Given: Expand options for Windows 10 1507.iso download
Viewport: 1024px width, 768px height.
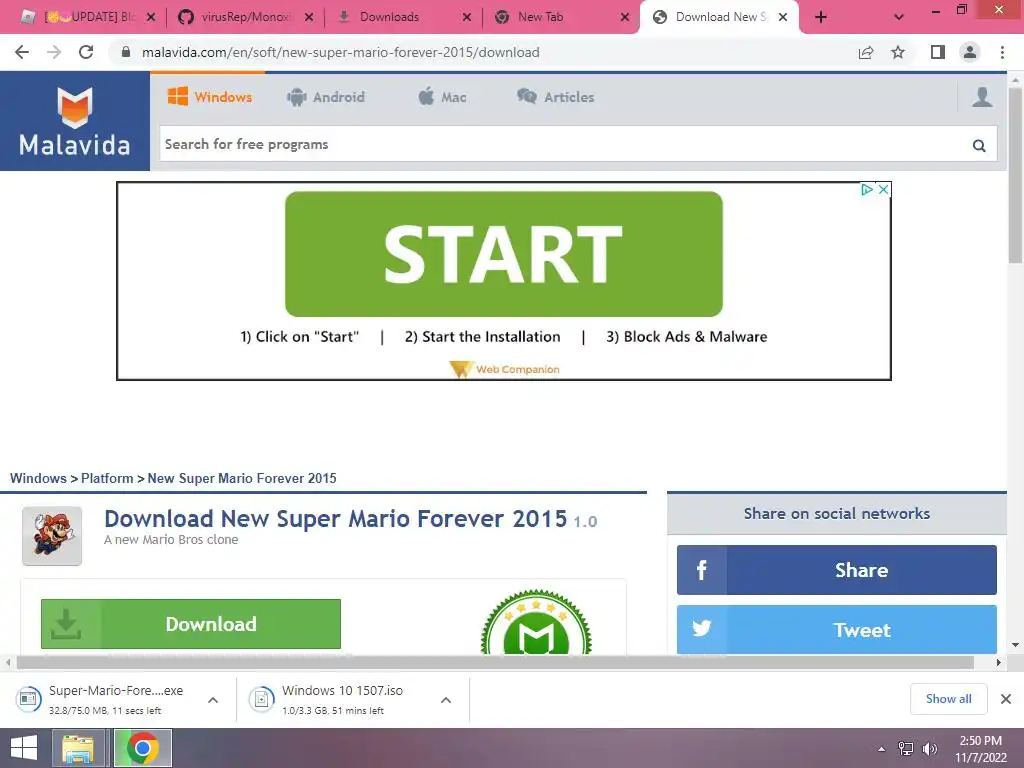Looking at the screenshot, I should pos(446,699).
